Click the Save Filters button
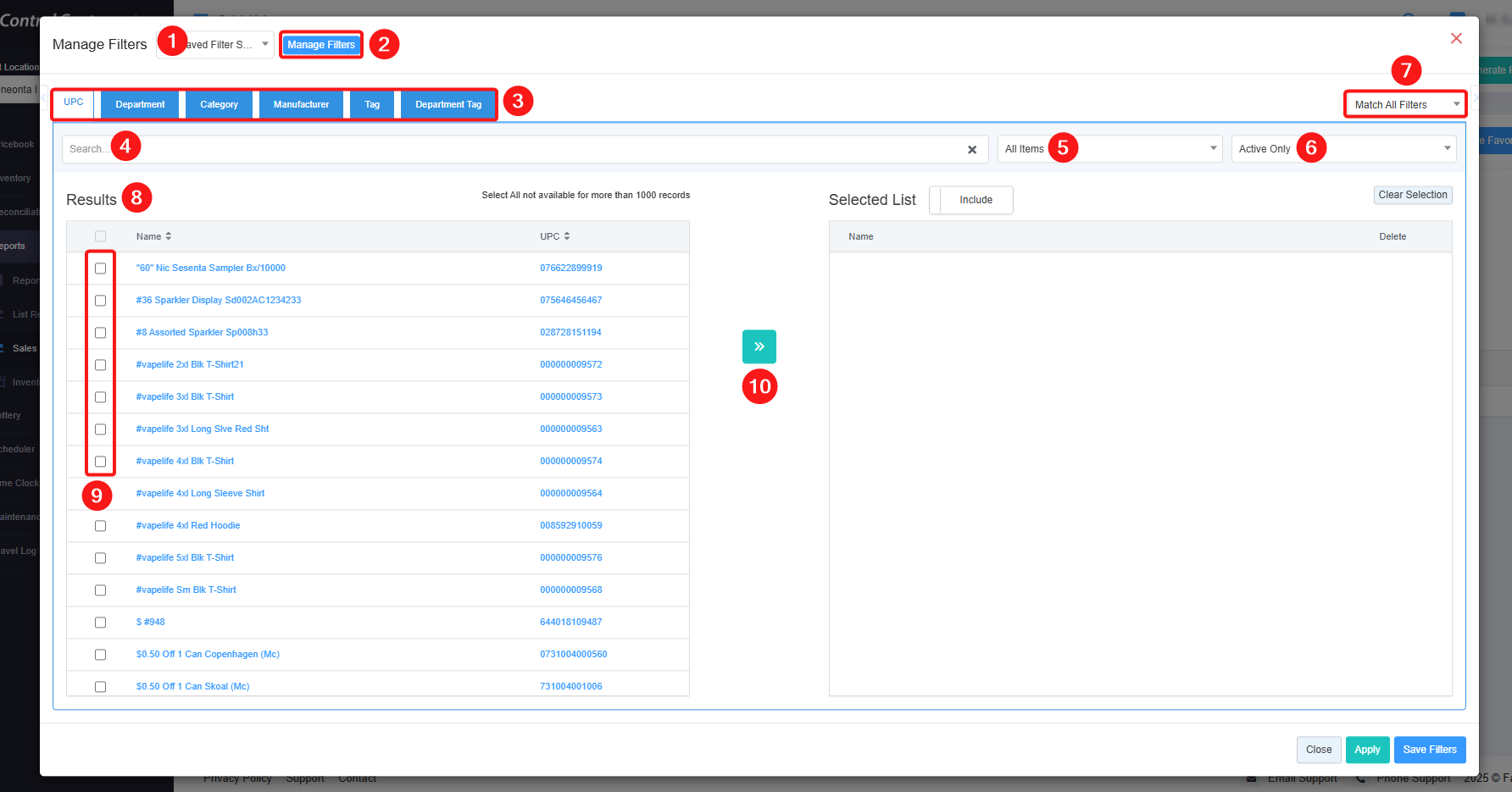Viewport: 1512px width, 792px height. 1429,750
